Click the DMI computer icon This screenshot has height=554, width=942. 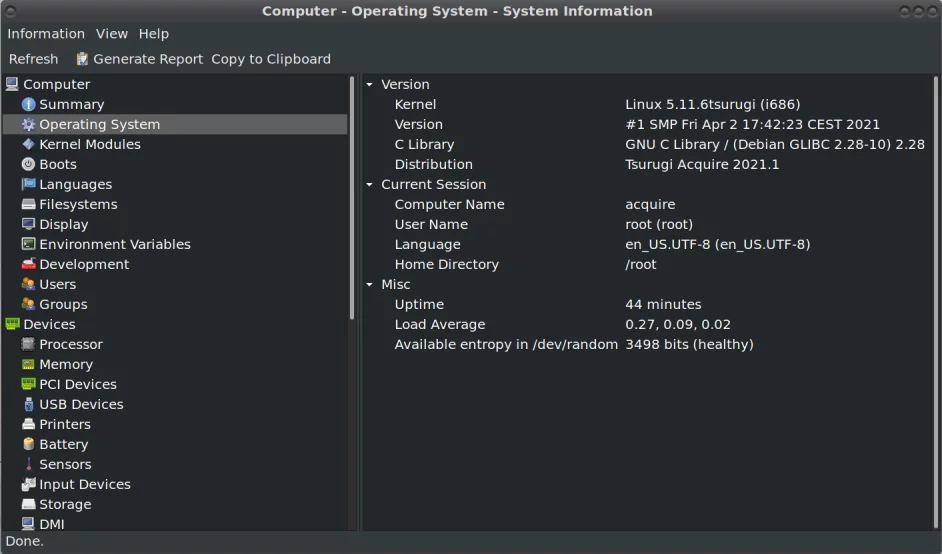28,524
